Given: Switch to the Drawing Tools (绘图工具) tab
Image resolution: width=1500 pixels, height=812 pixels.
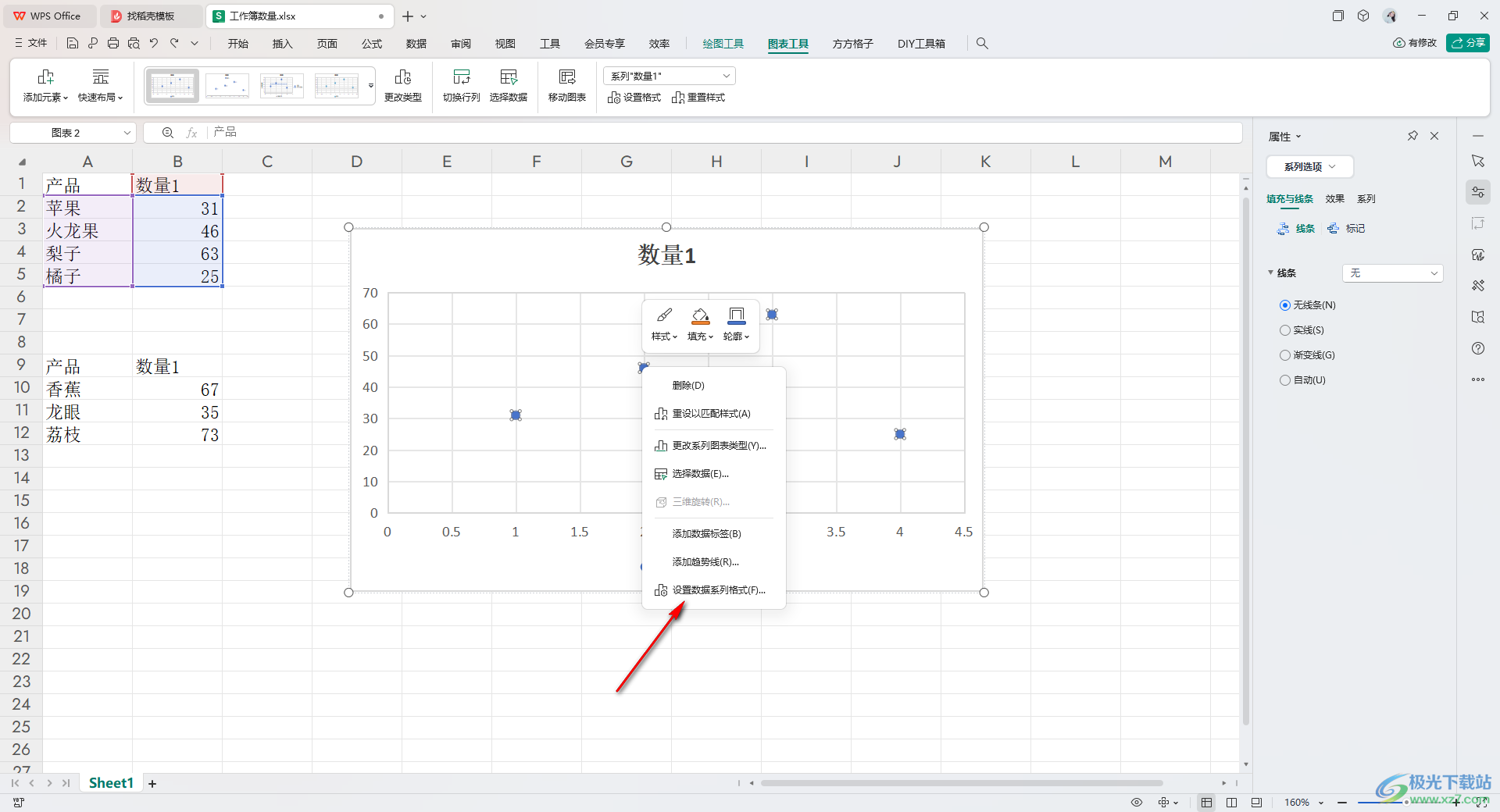Looking at the screenshot, I should (x=723, y=44).
